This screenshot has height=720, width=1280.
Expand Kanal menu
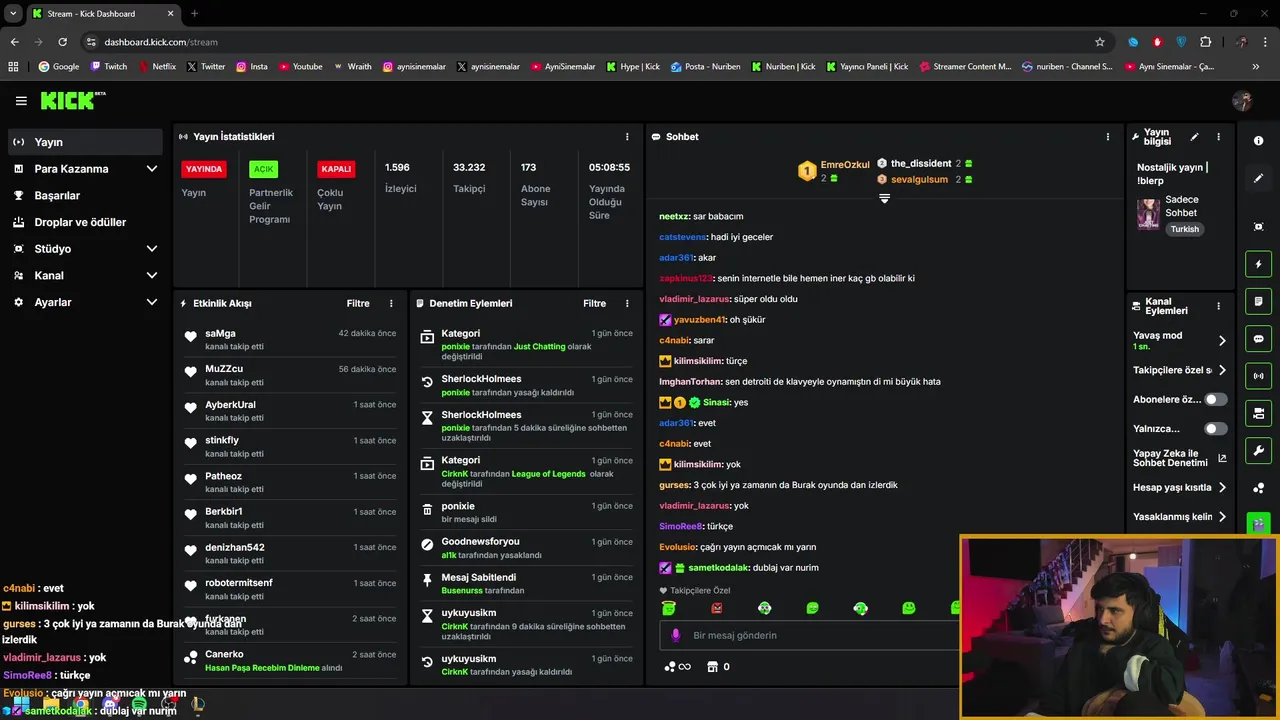[152, 275]
